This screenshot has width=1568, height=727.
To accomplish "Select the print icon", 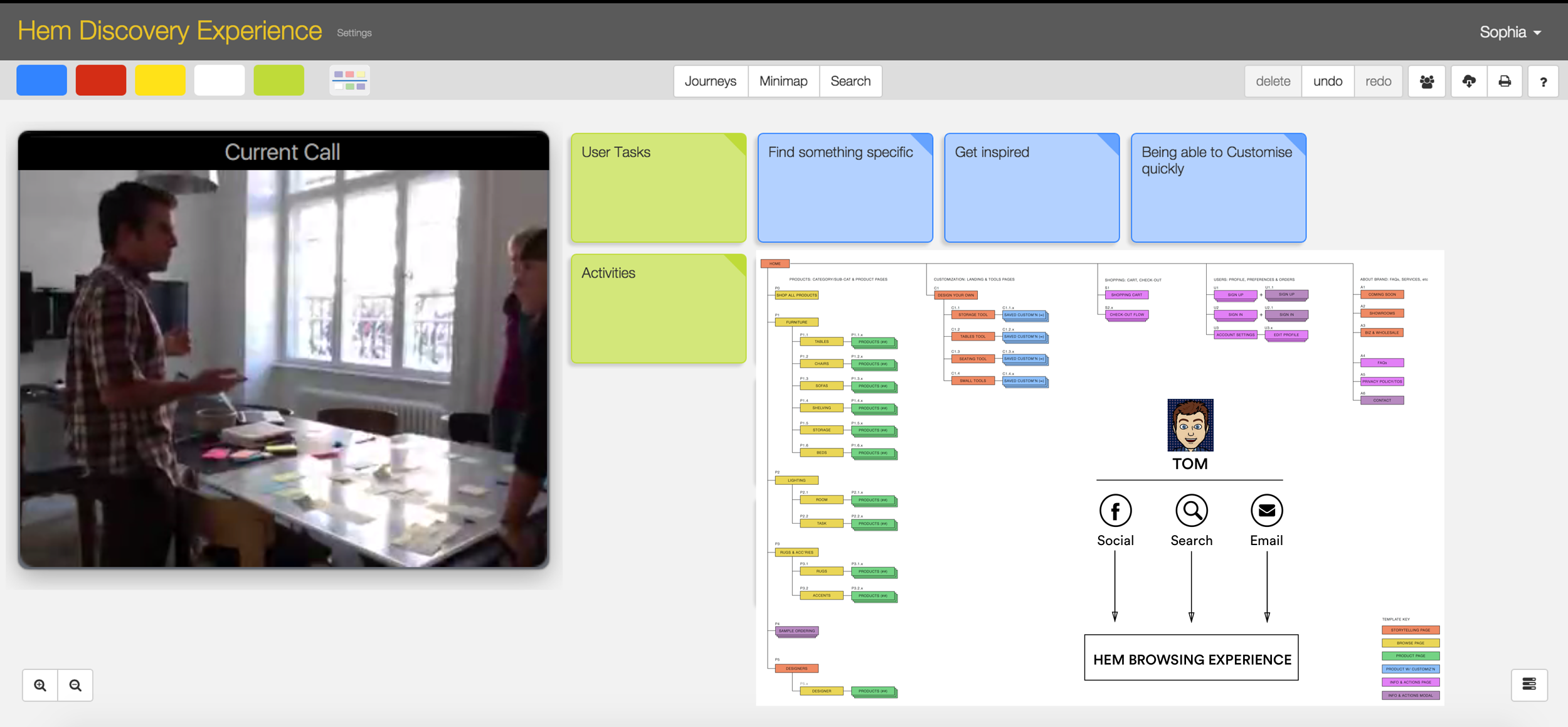I will click(1505, 80).
